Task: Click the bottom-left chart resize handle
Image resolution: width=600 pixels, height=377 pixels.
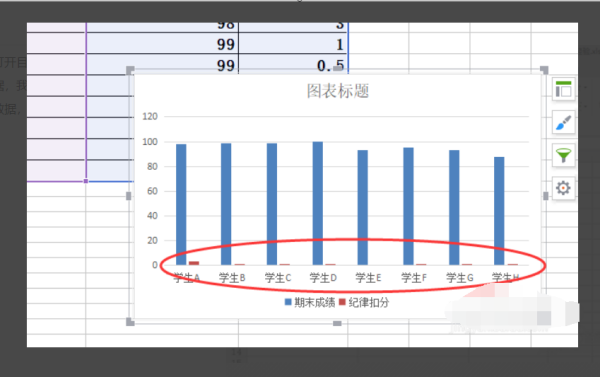Action: [x=130, y=322]
